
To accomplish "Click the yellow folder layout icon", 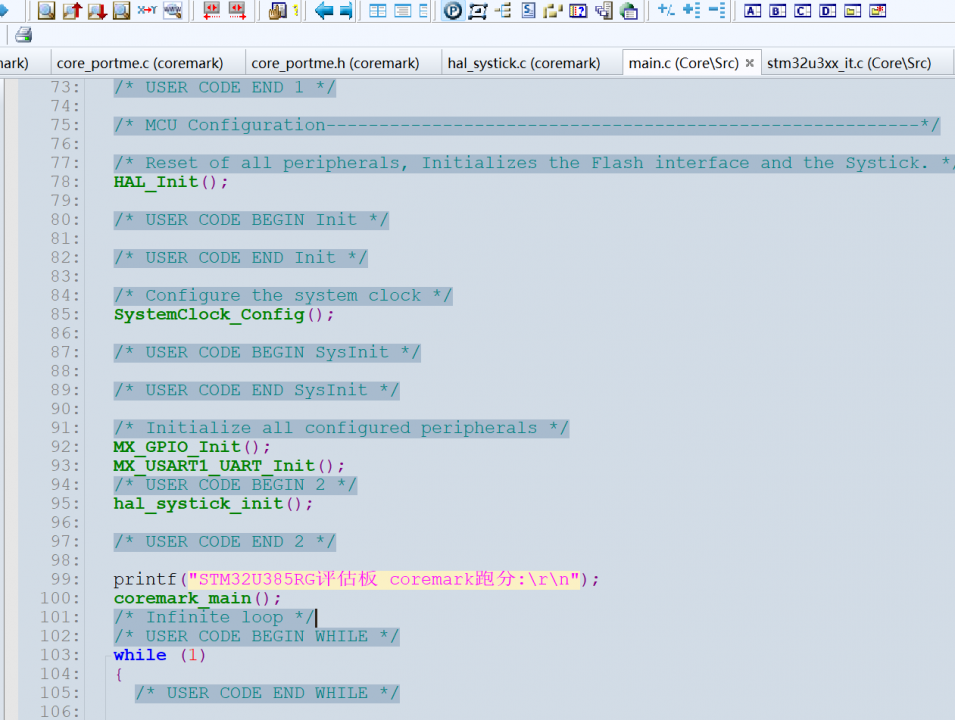I will [853, 10].
